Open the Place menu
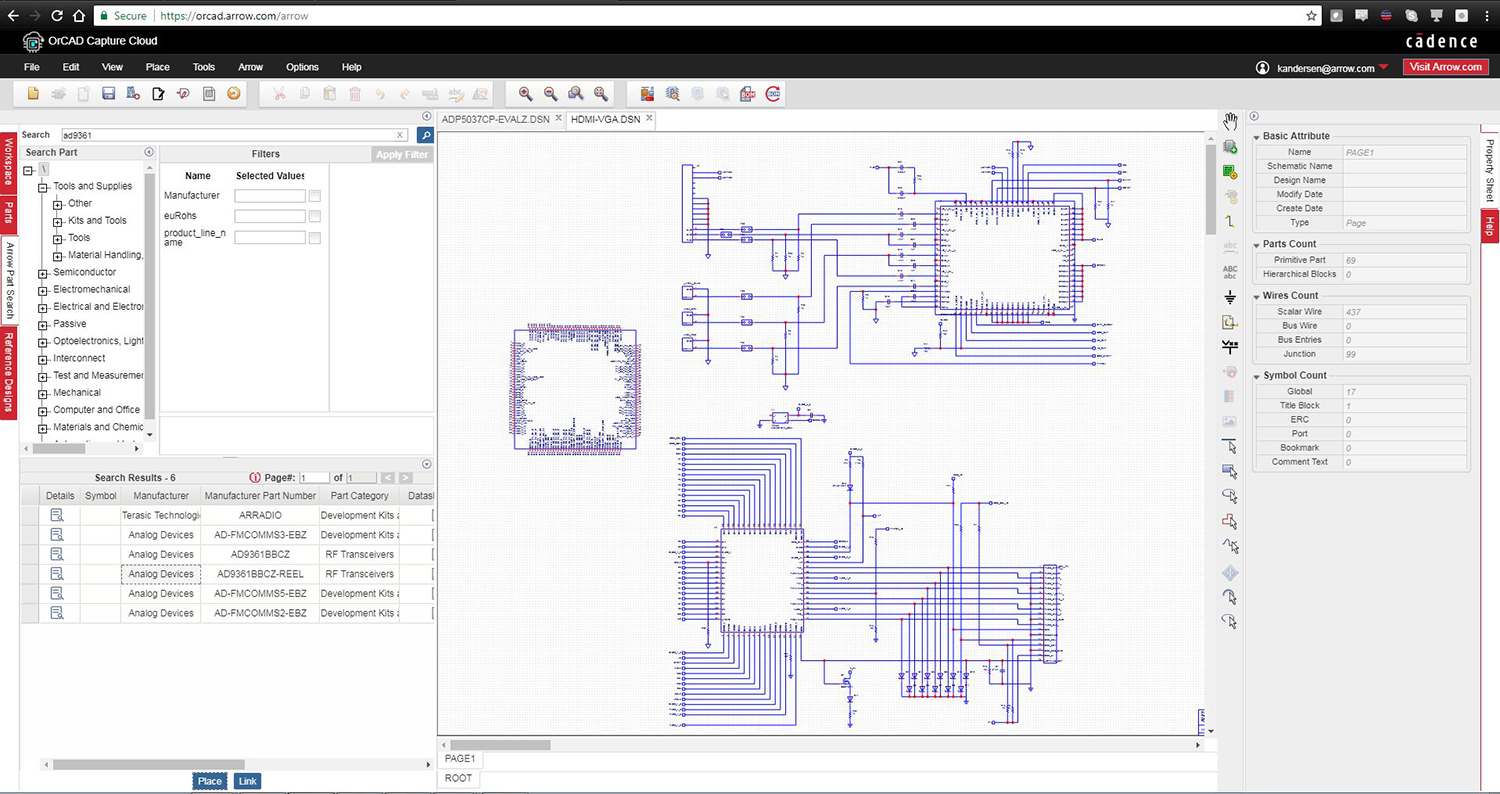Image resolution: width=1500 pixels, height=794 pixels. (x=157, y=67)
